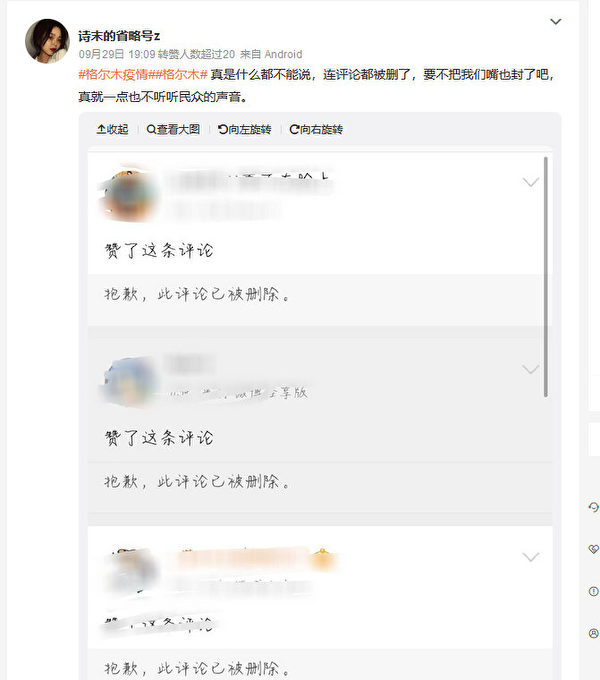Screen dimensions: 600x680
Task: Expand chevron on second liked-comment card
Action: point(531,369)
